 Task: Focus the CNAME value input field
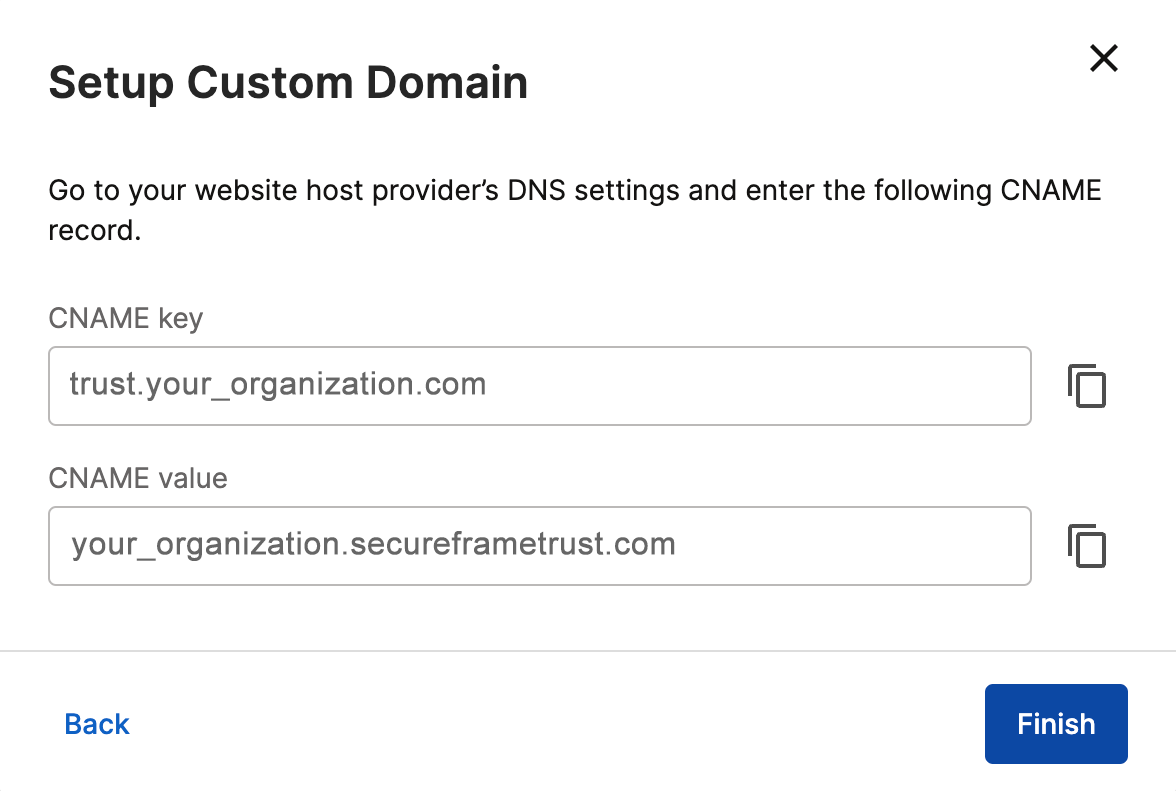coord(540,546)
